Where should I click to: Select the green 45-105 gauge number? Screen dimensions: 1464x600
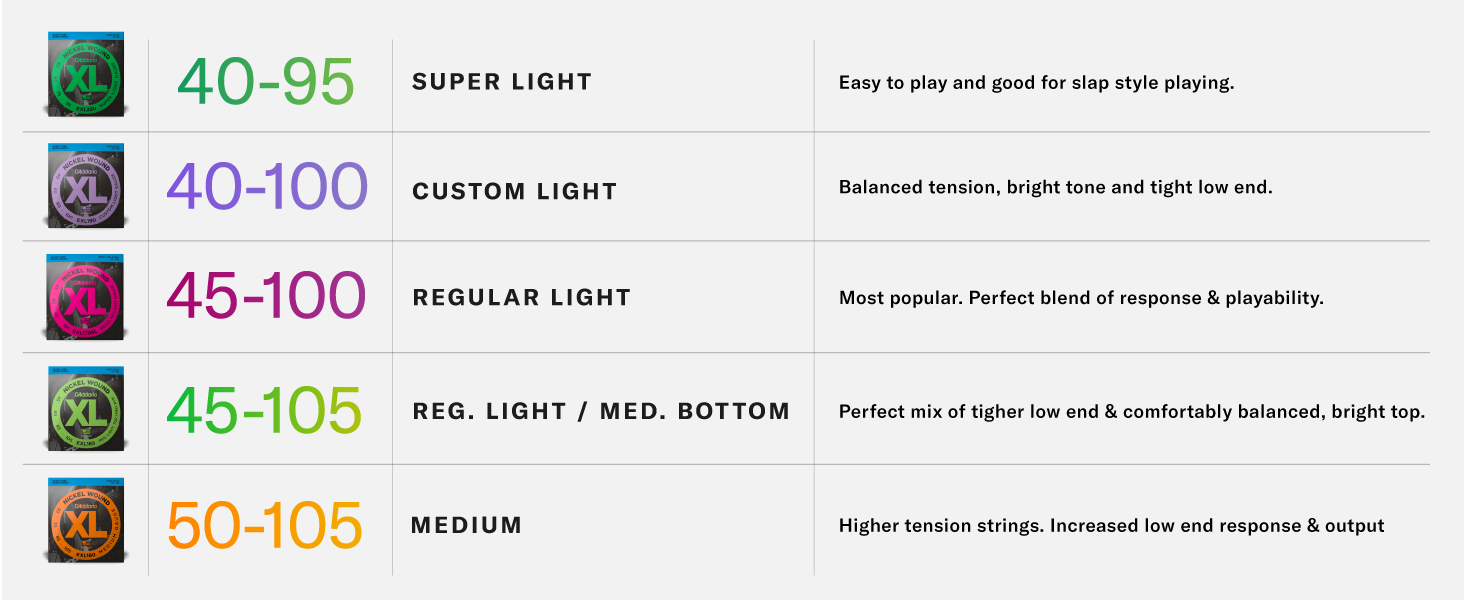[264, 410]
